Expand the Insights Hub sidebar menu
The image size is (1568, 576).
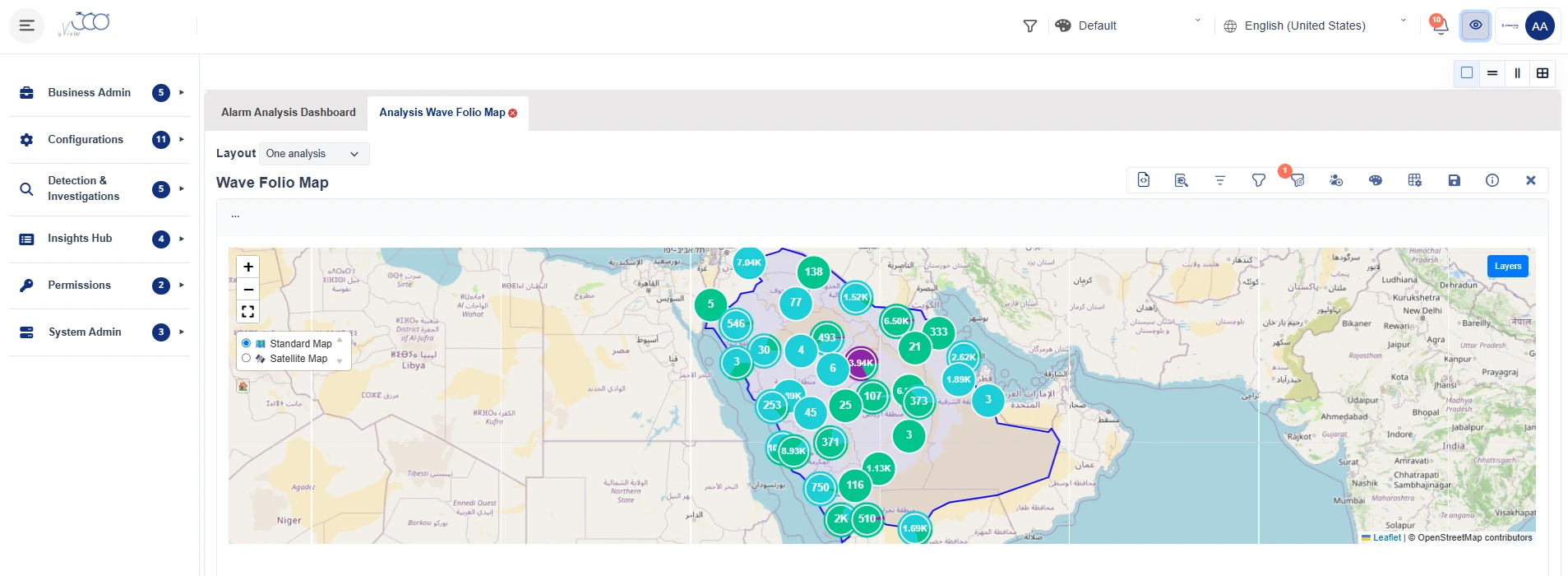tap(99, 239)
